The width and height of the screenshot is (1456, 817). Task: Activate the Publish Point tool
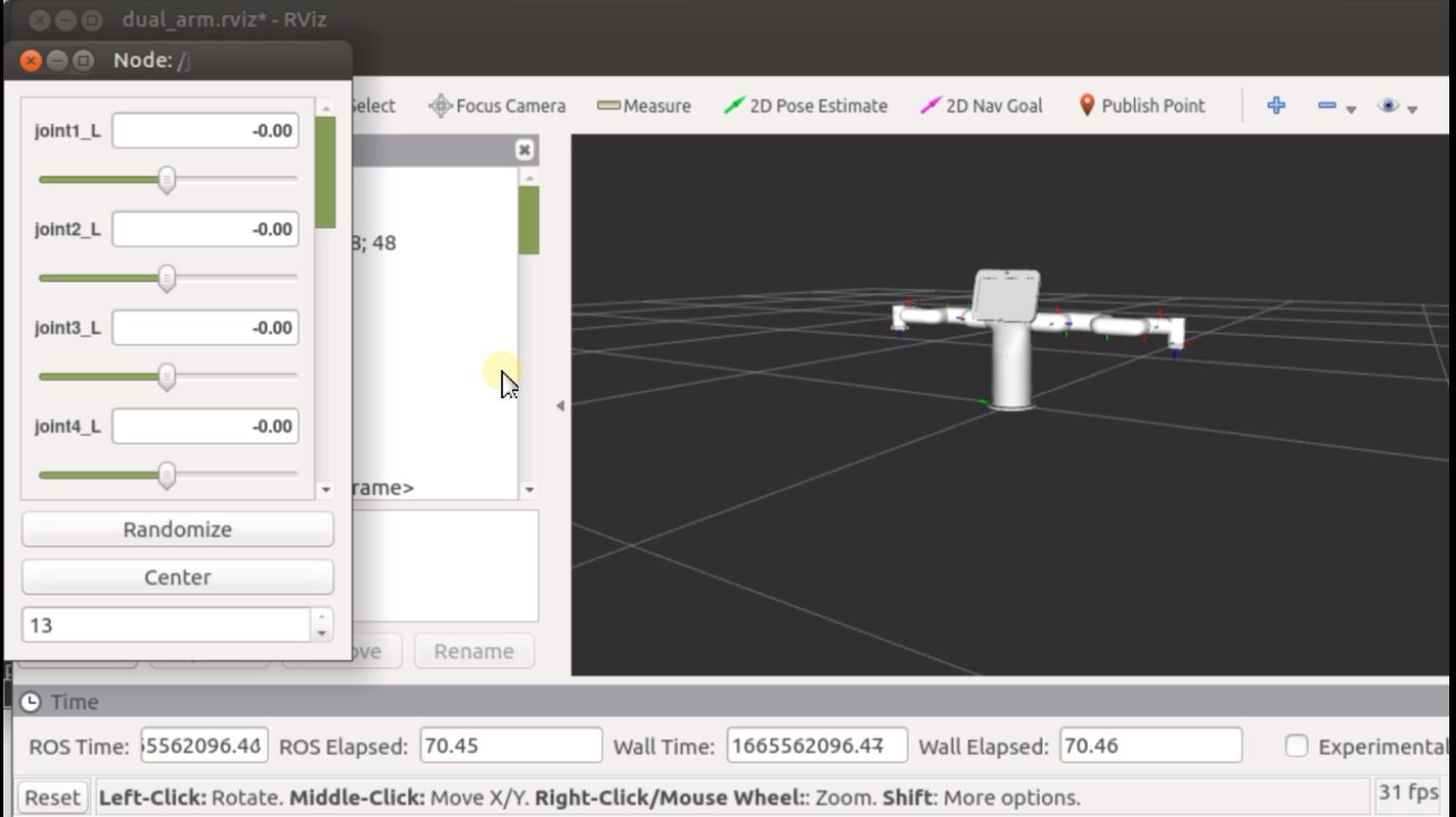click(x=1142, y=106)
